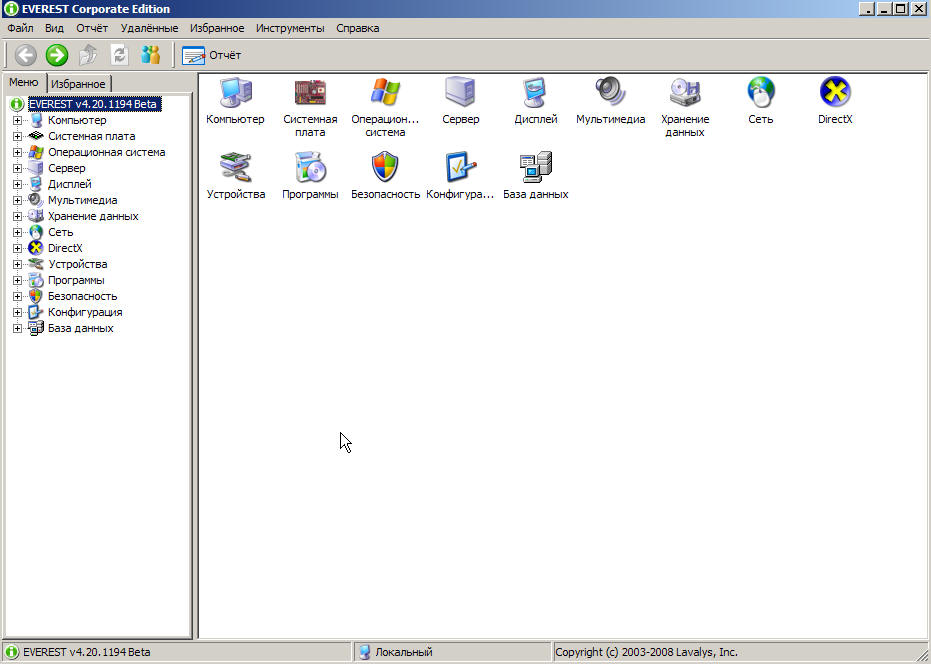Open the Хранение данных storage icon
The height and width of the screenshot is (664, 931).
click(x=685, y=93)
